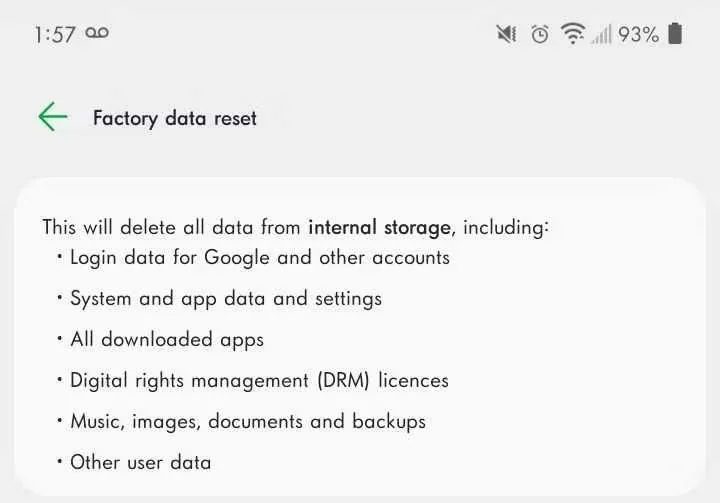
Task: Tap the bullet dot before Other user data
Action: [x=59, y=462]
